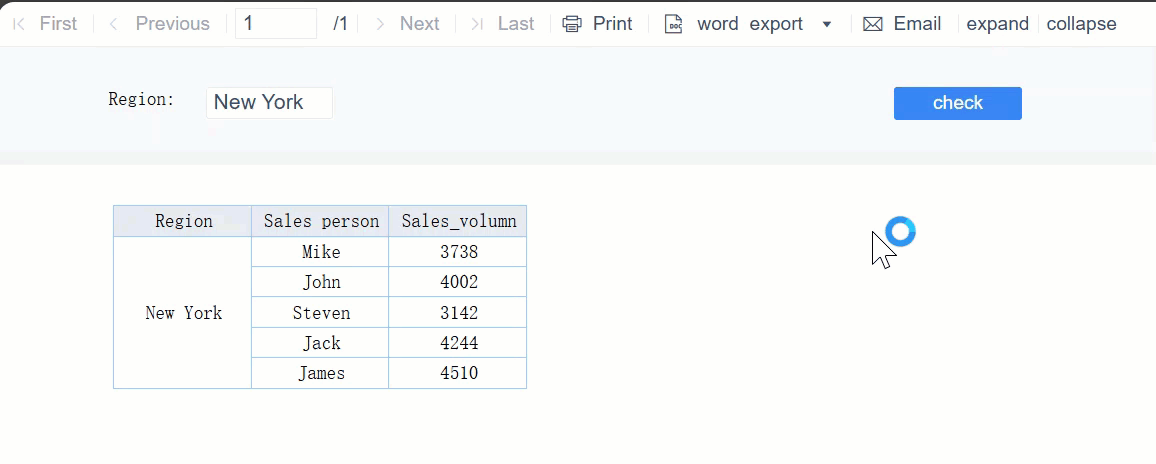Click the /1 total pages text

click(340, 24)
